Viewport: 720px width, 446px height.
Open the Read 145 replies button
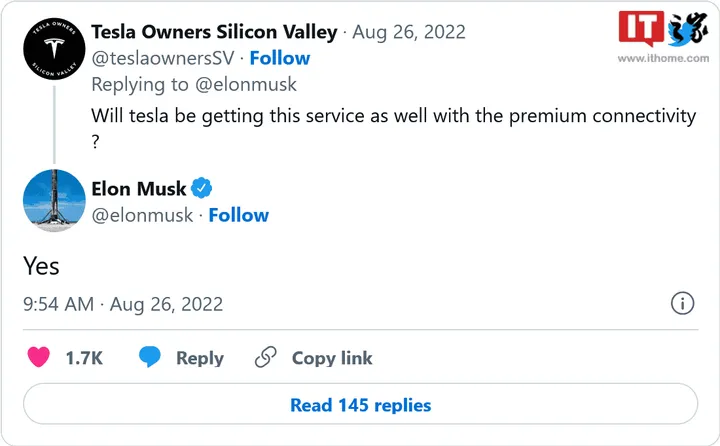360,405
